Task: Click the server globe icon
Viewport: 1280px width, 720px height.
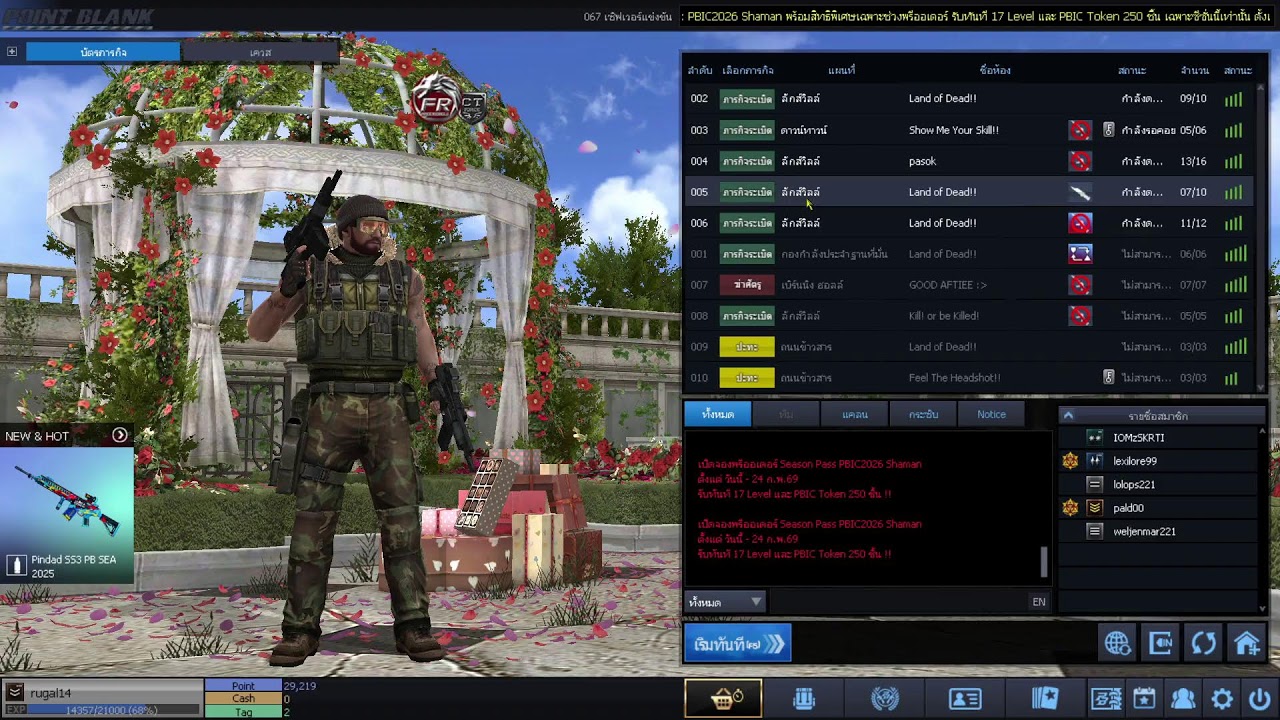Action: [x=1117, y=643]
